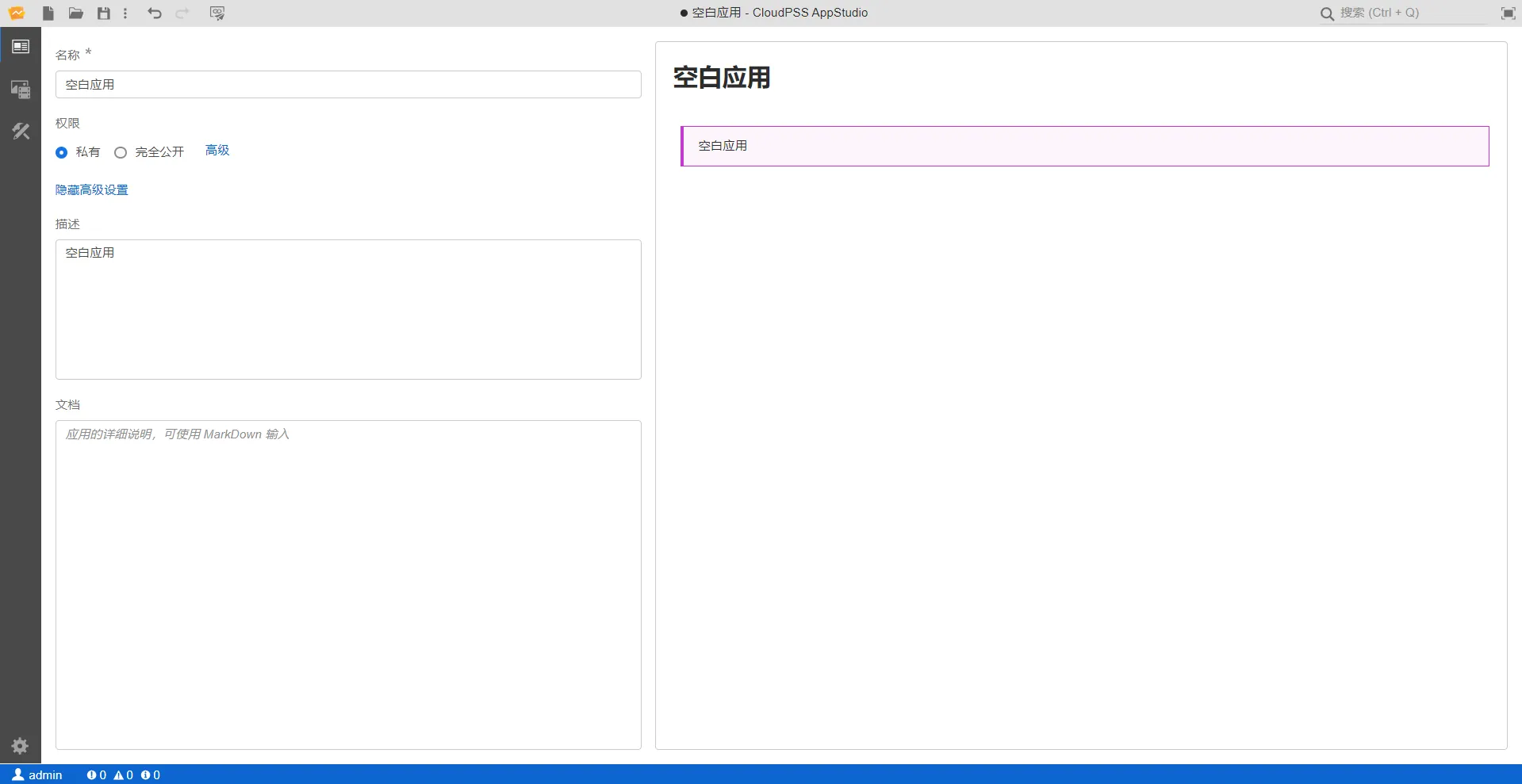Screen dimensions: 1522x784
Task: Show errors count in status bar
Action: [97, 775]
